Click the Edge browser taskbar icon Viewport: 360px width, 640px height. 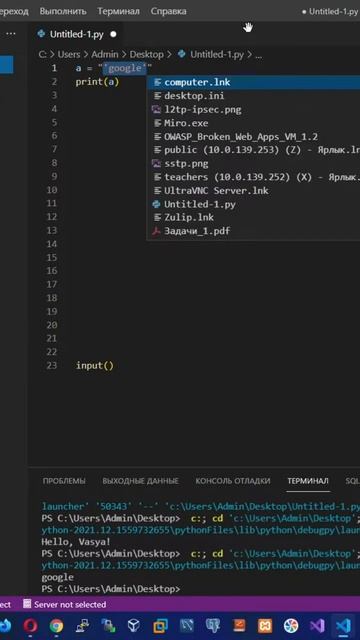[x=5, y=625]
